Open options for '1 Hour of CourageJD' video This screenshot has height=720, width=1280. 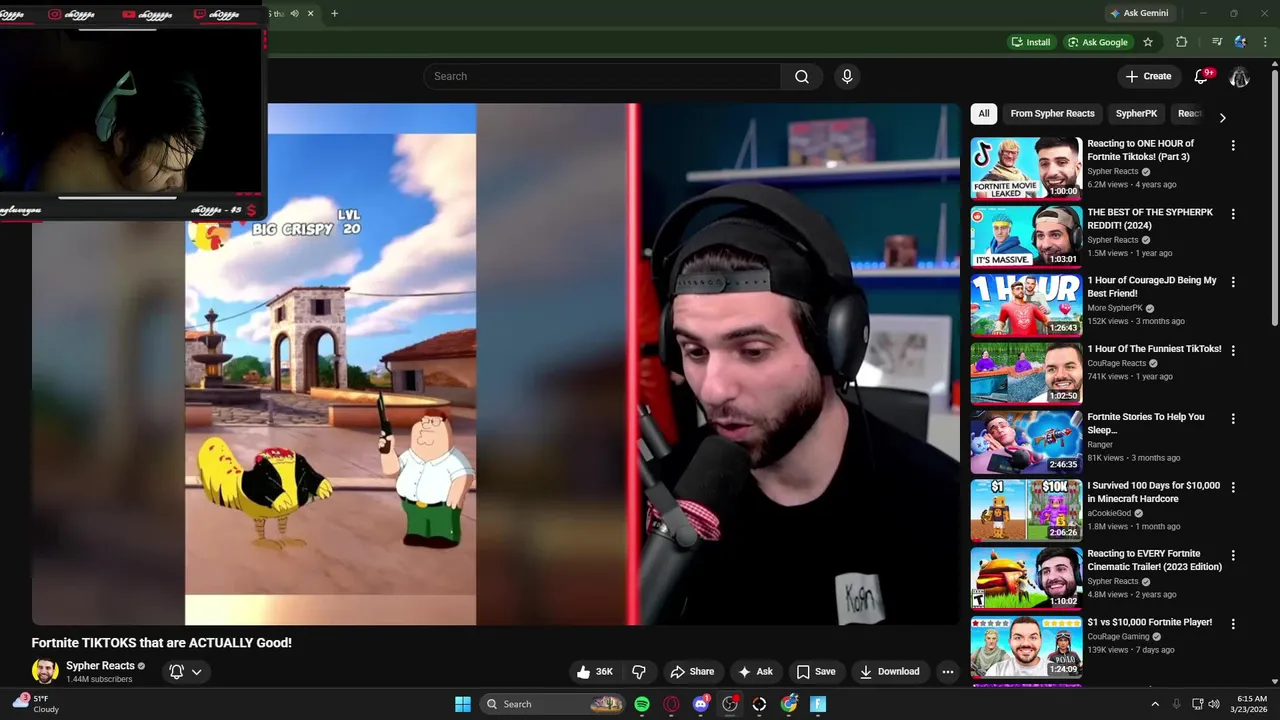[x=1233, y=282]
